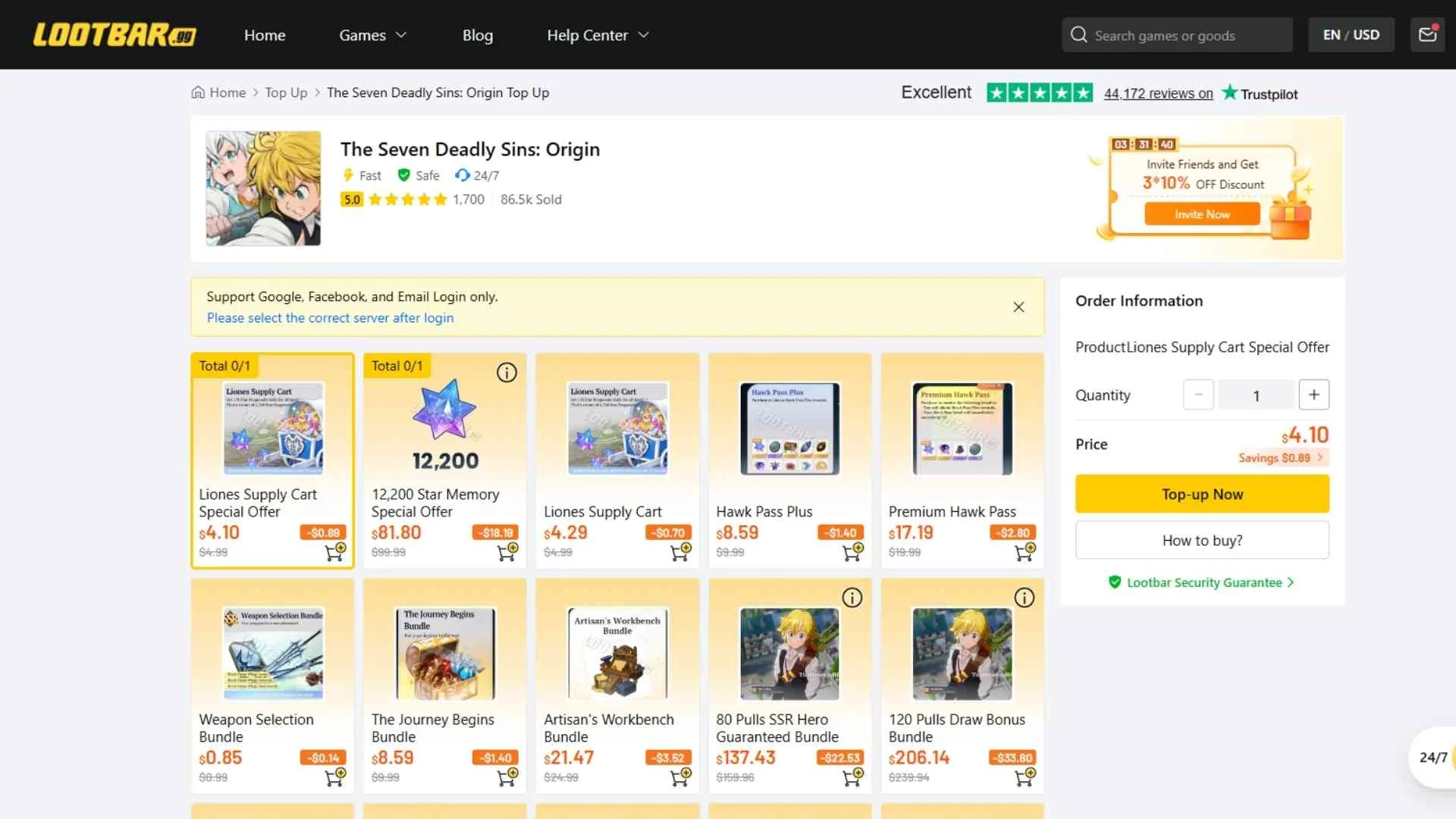Add Hawk Pass Plus to cart

click(x=853, y=551)
